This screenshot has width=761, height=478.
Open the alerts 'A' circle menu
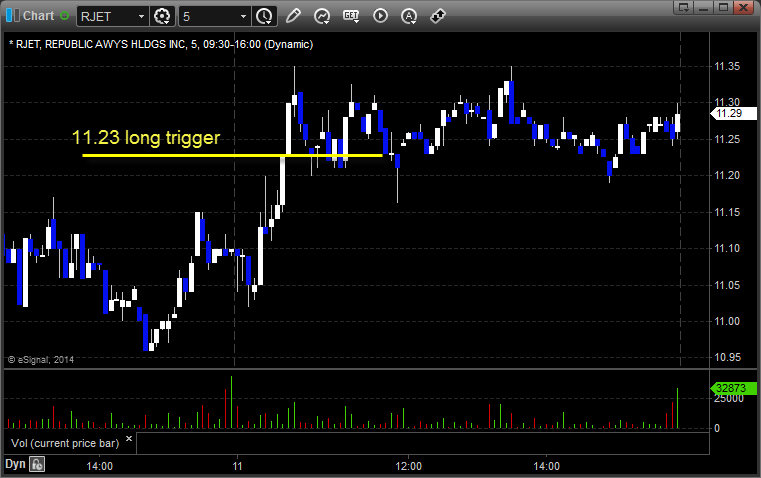click(409, 16)
